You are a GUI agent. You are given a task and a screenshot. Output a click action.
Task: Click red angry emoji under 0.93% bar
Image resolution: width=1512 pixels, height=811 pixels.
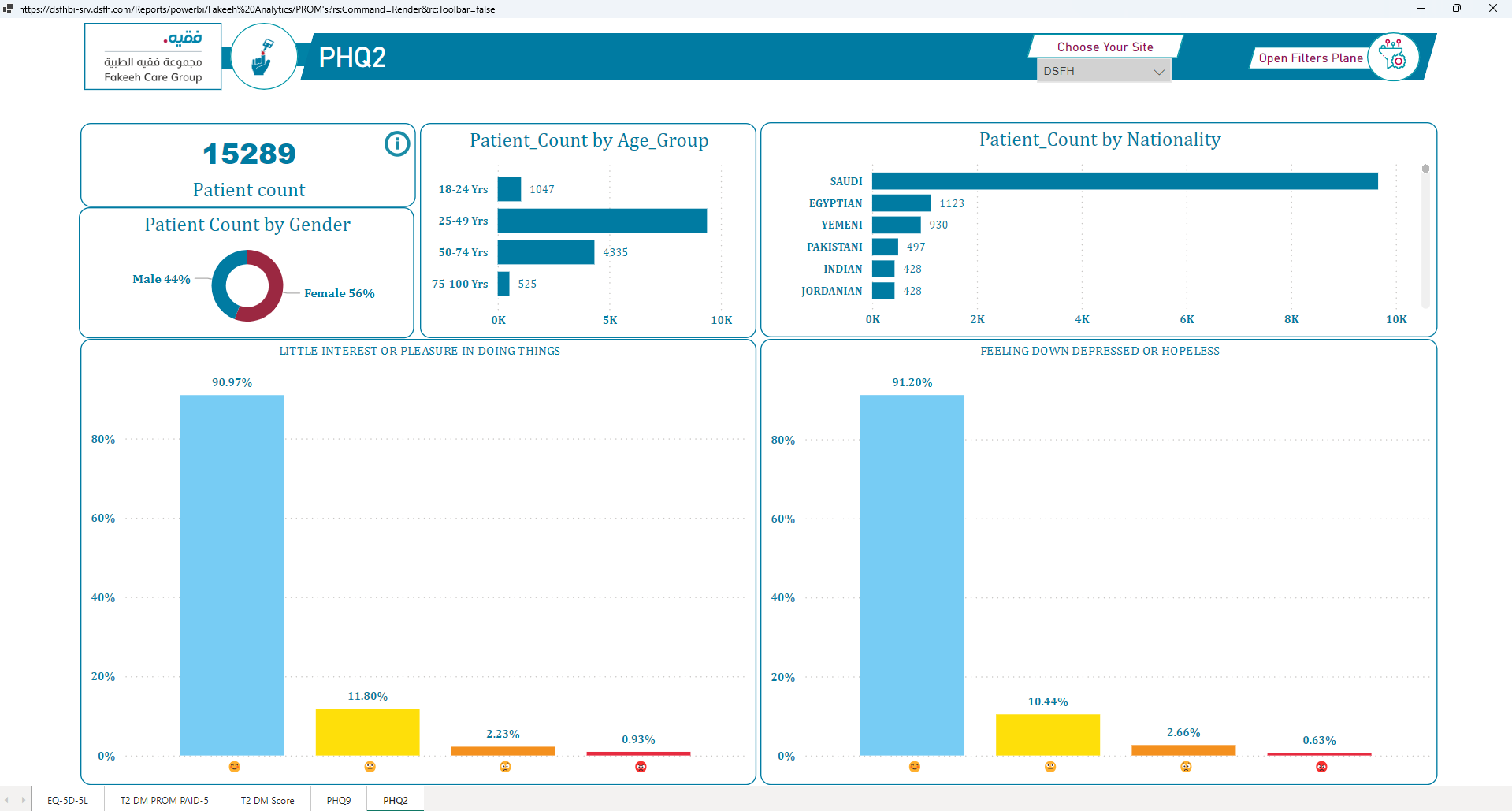point(641,767)
